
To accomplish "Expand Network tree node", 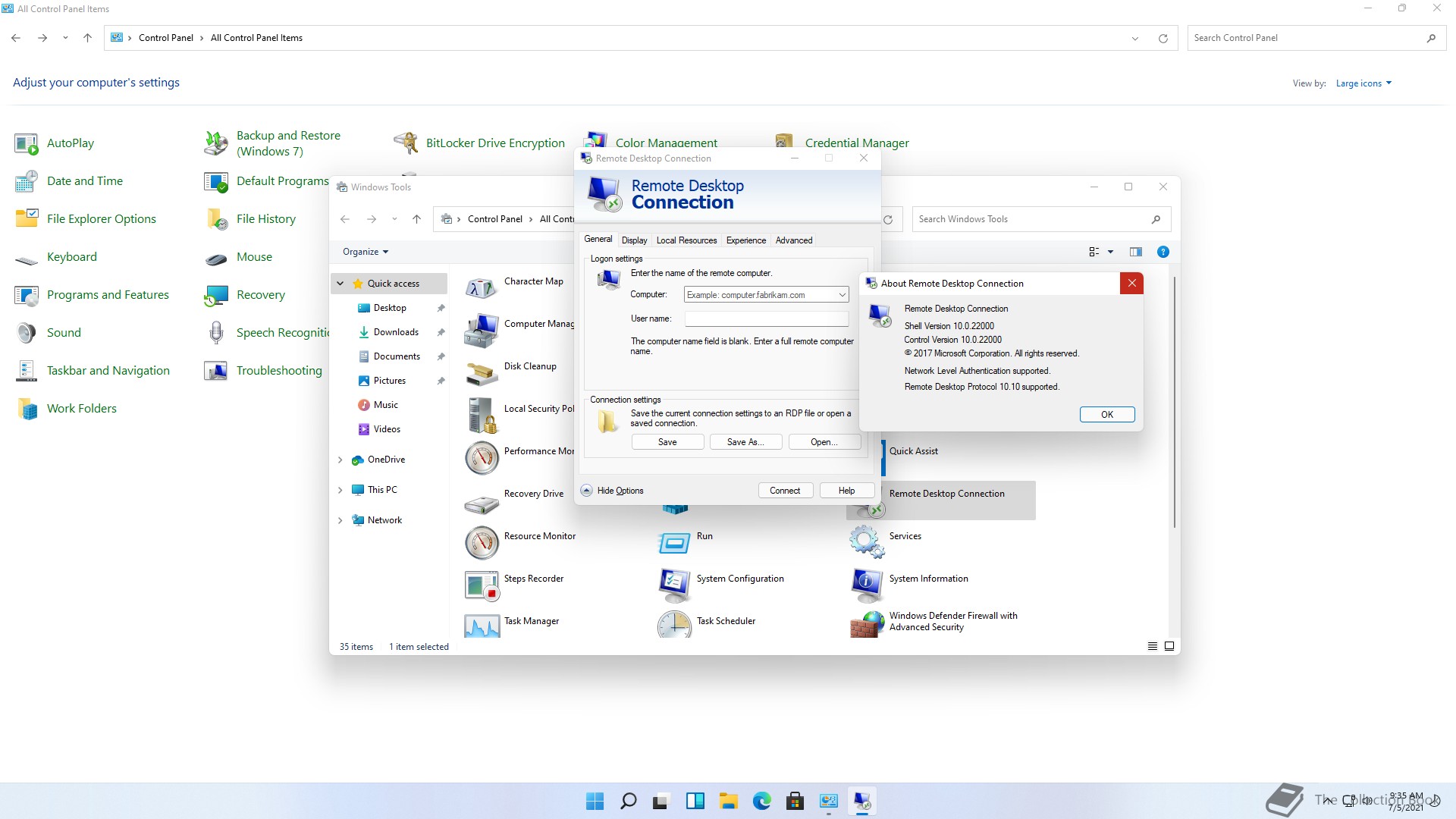I will (340, 520).
